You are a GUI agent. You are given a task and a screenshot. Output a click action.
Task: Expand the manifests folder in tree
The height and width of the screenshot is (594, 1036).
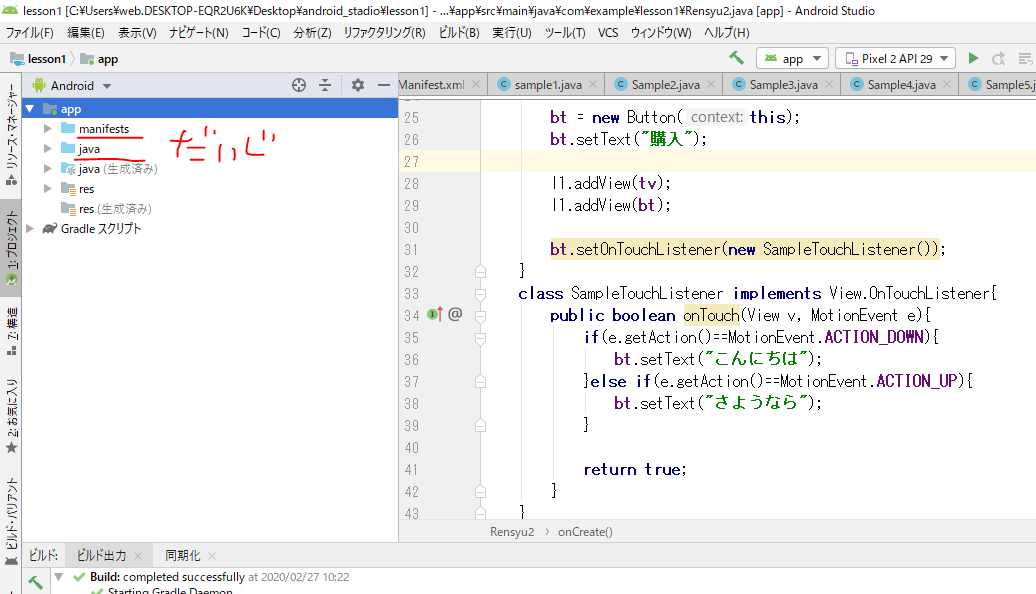point(47,129)
